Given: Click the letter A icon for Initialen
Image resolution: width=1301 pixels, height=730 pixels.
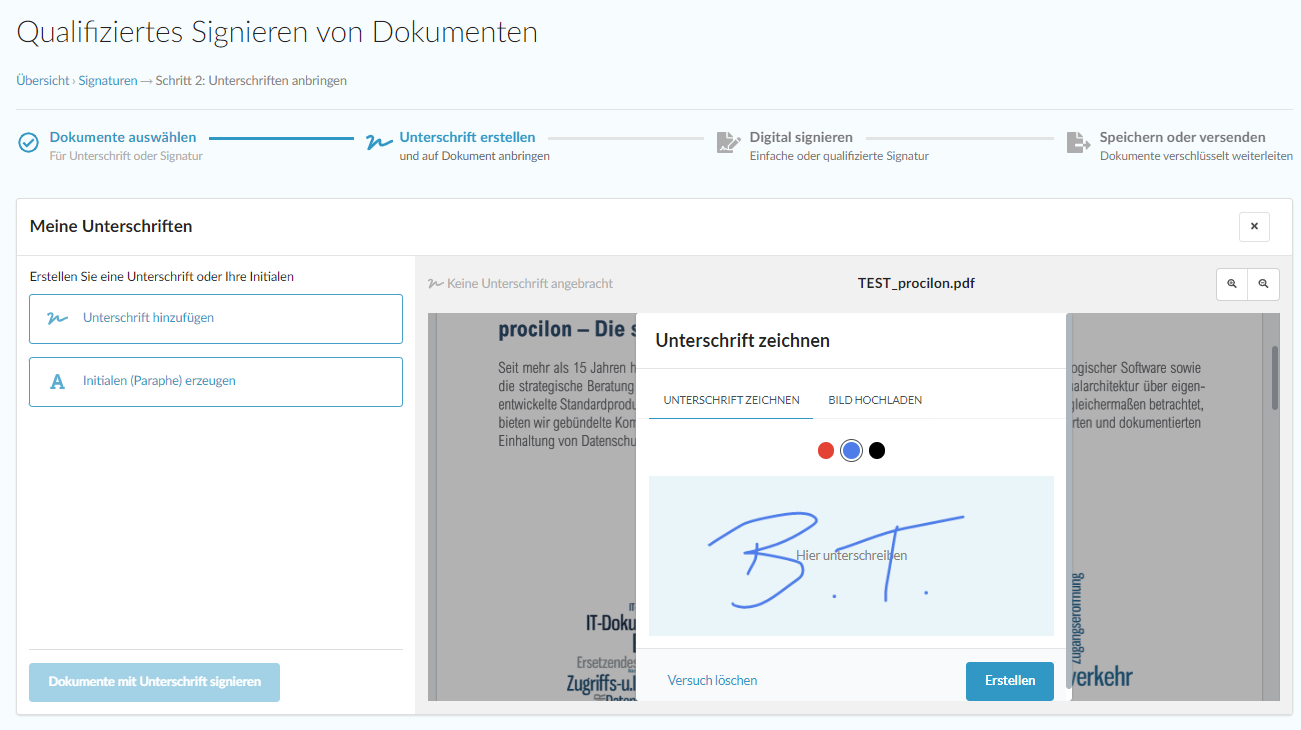Looking at the screenshot, I should [x=58, y=382].
